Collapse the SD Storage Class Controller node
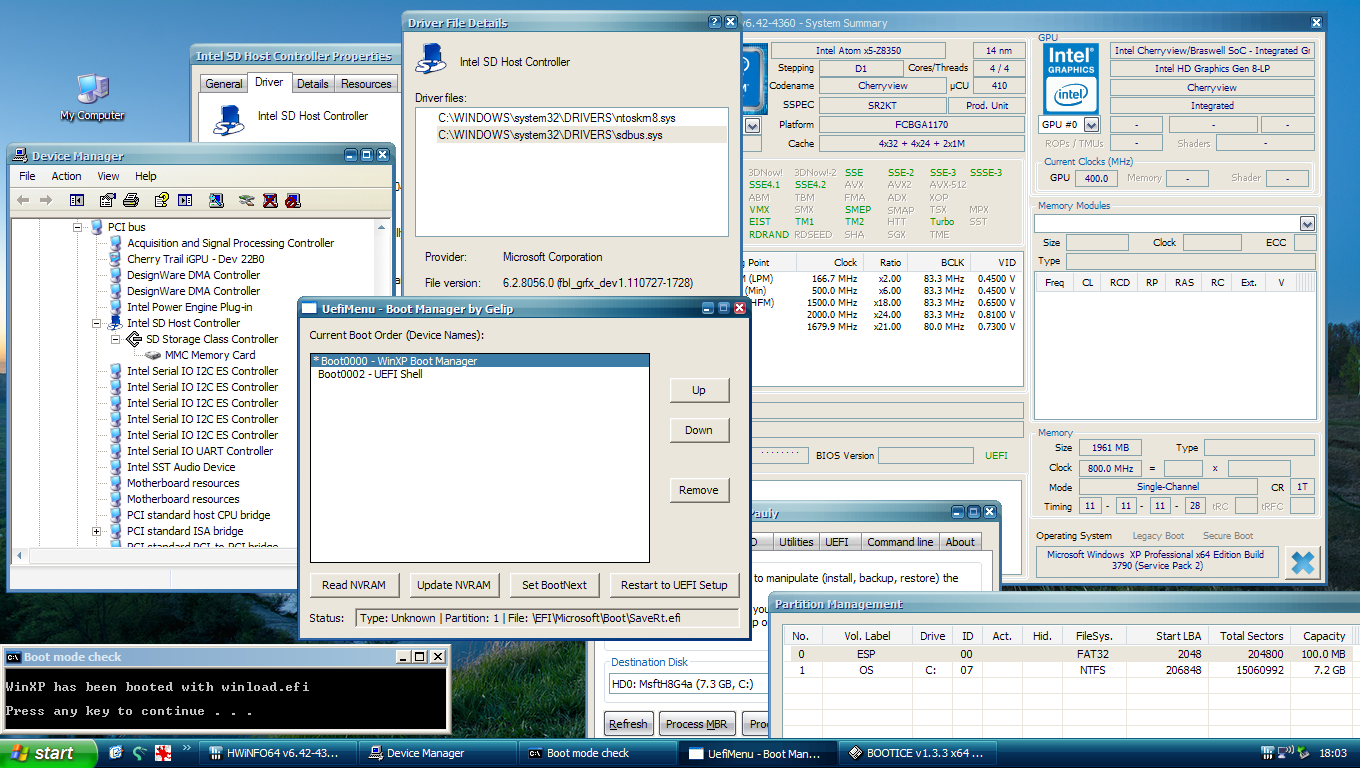Image resolution: width=1360 pixels, height=768 pixels. [116, 339]
